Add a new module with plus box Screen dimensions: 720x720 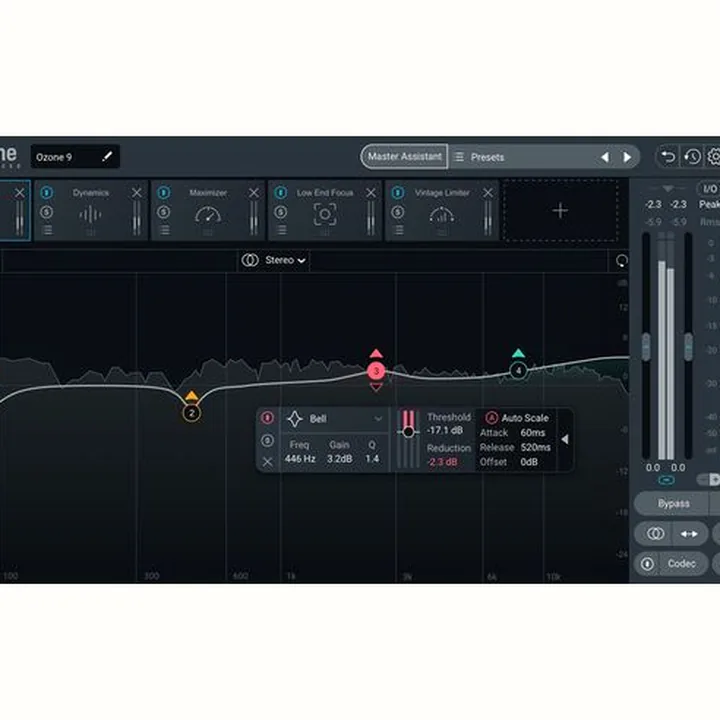560,211
